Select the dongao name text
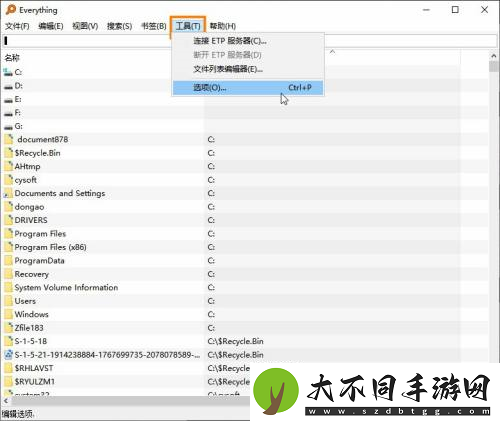 click(29, 207)
